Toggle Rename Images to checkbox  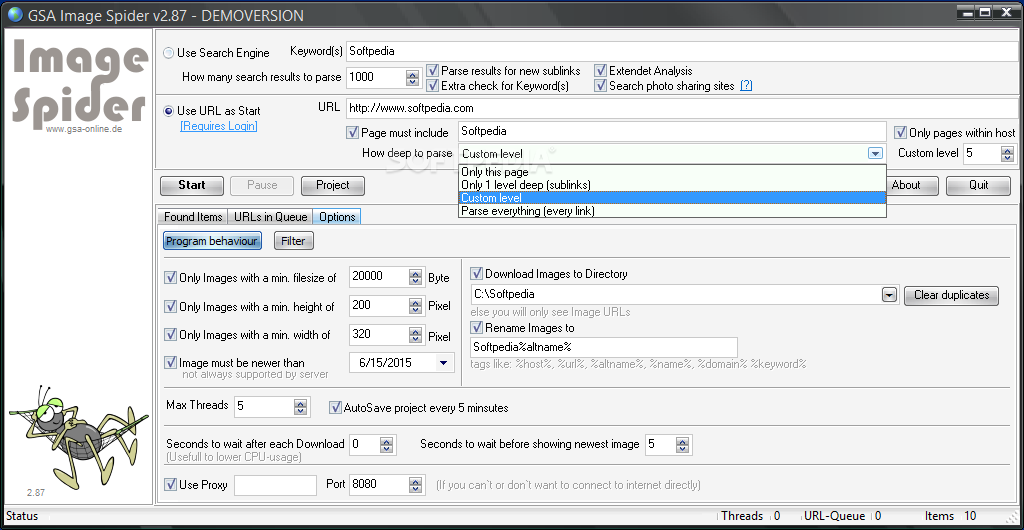click(476, 328)
